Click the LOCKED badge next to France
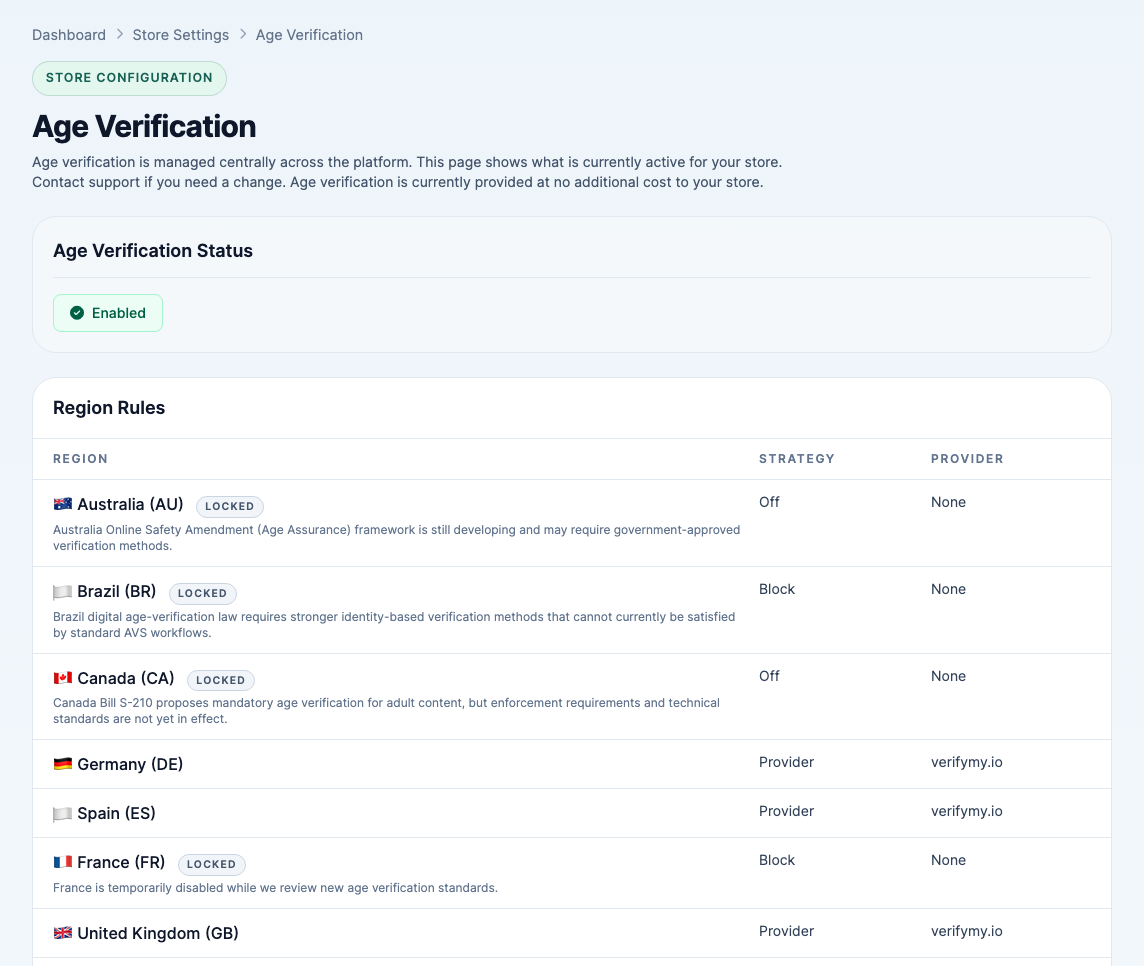Viewport: 1144px width, 966px height. [212, 864]
